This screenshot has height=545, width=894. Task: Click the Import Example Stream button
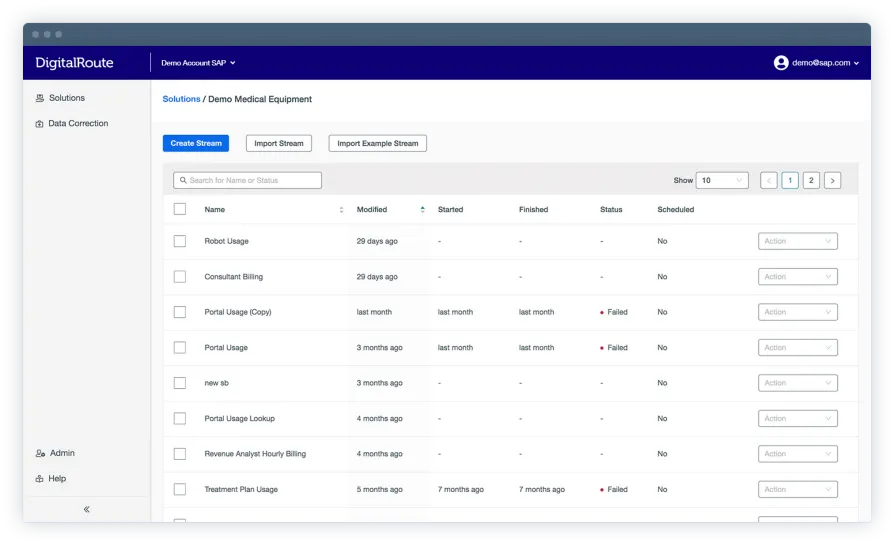[x=377, y=143]
